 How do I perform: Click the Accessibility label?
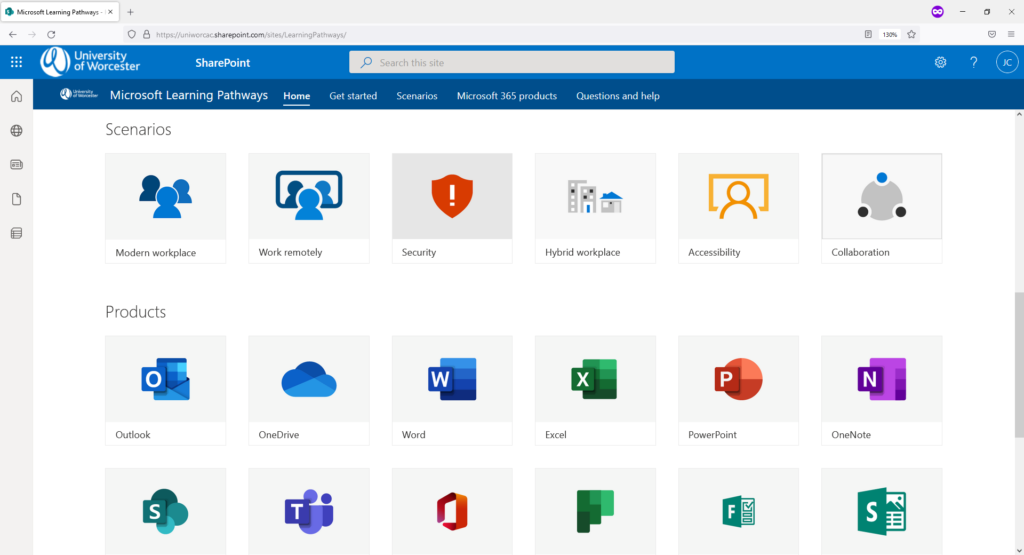click(x=714, y=252)
